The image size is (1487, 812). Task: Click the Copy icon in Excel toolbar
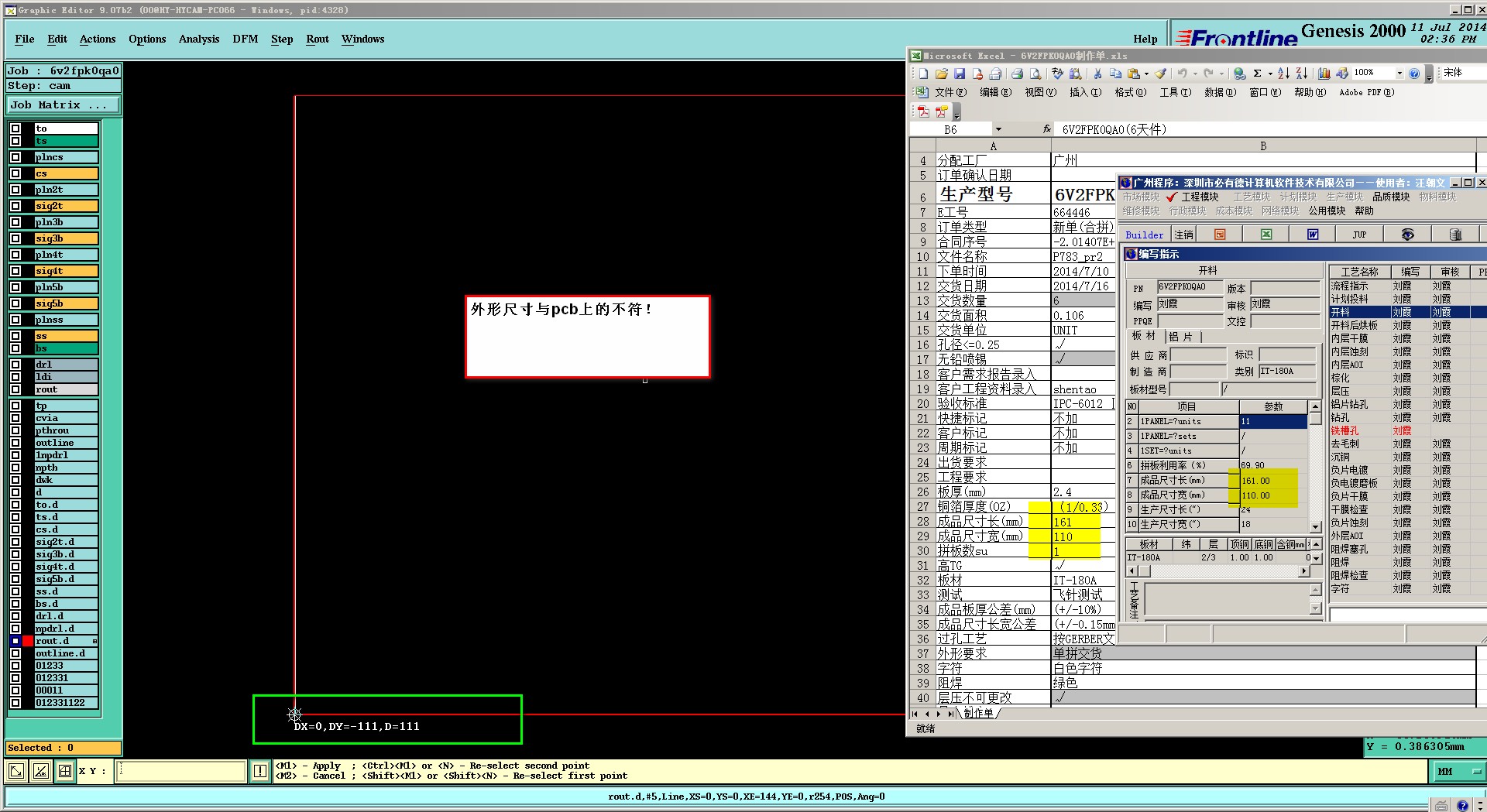click(x=1115, y=74)
